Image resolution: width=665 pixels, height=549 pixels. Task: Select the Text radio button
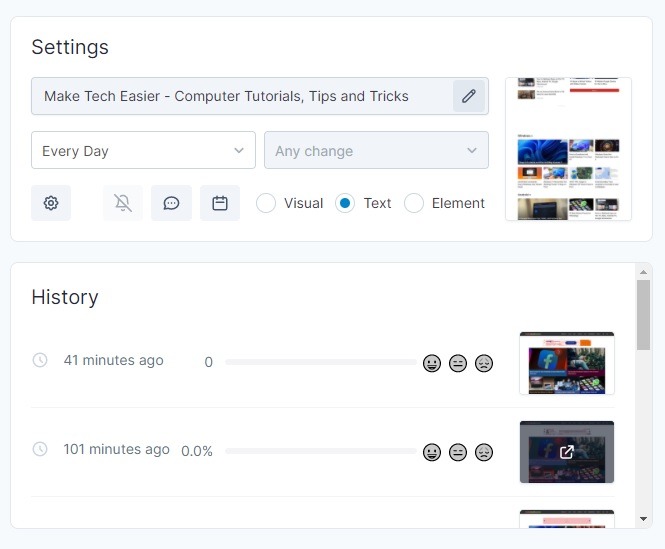click(345, 203)
